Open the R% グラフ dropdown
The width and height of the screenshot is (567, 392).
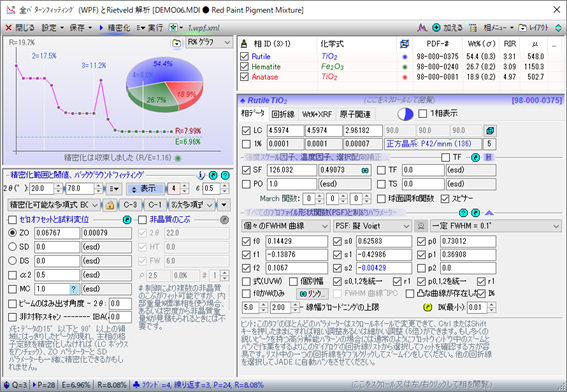coord(209,43)
